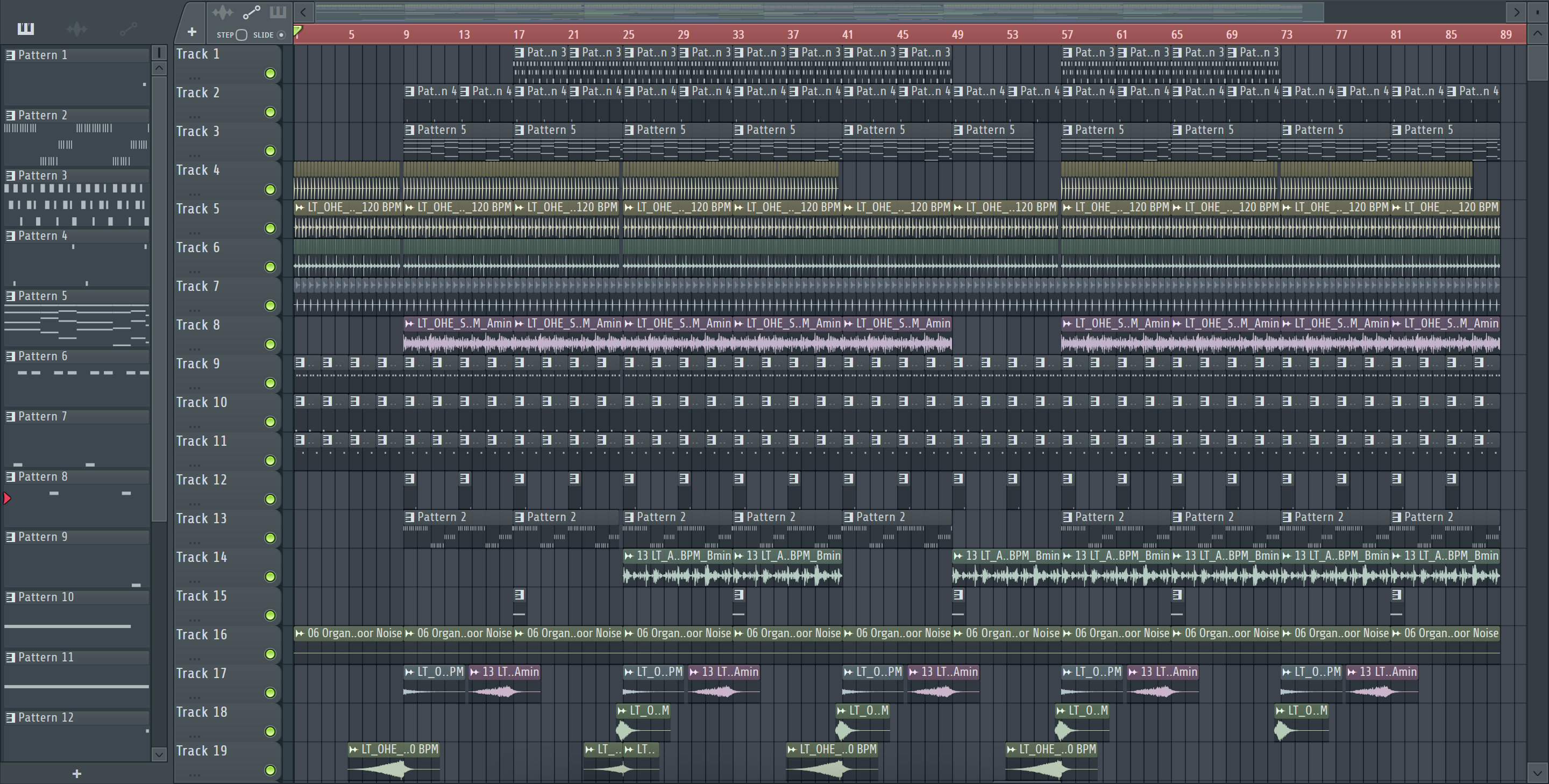This screenshot has width=1549, height=784.
Task: Select pattern clip focus icon in playlist toolbar
Action: tap(278, 12)
